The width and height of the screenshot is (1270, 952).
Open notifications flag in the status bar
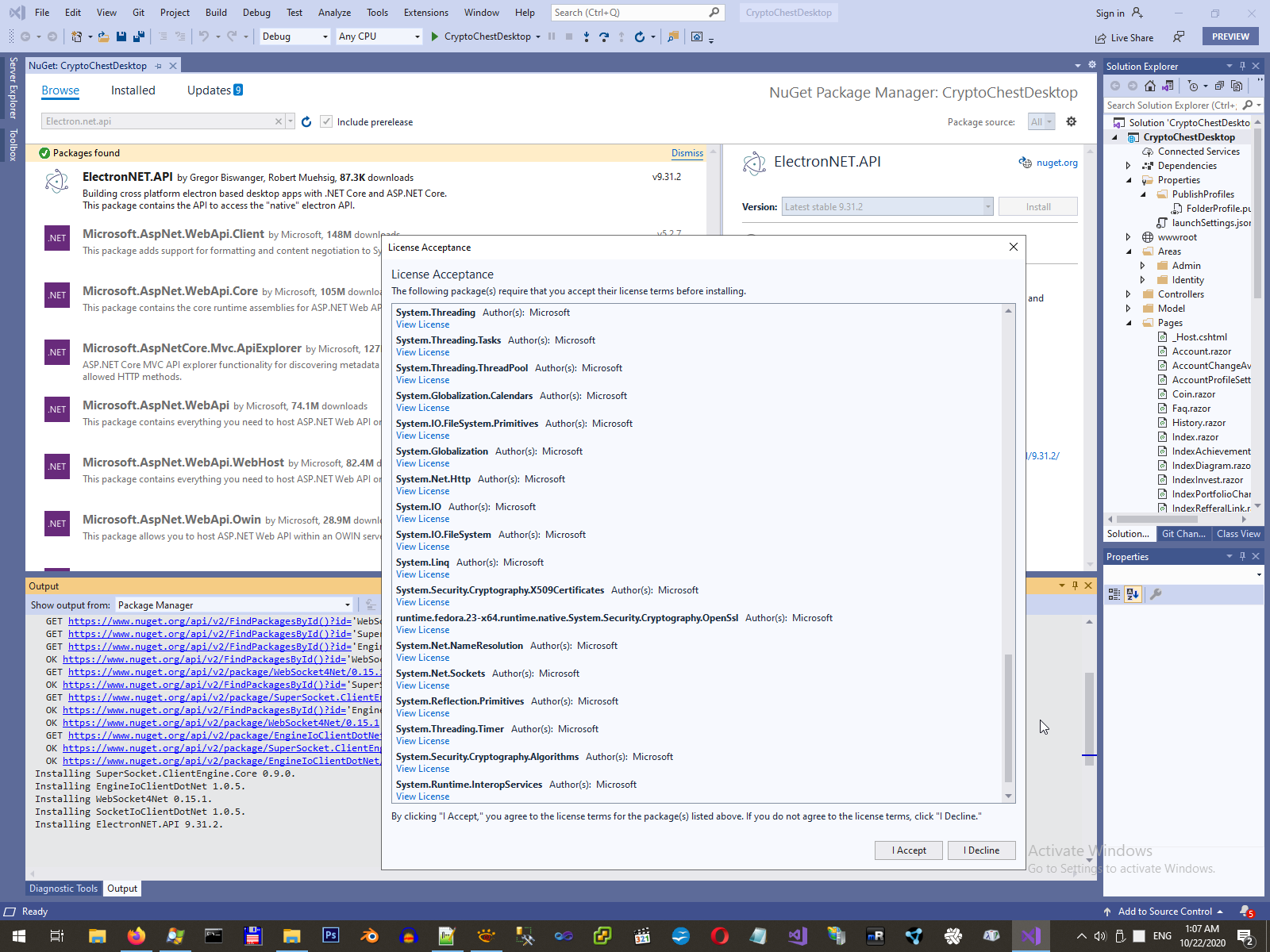pos(1246,912)
